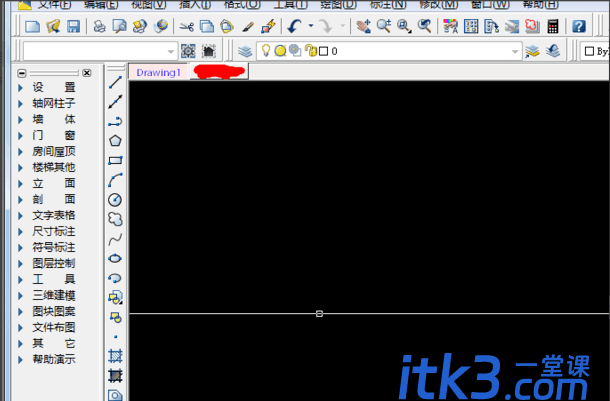The height and width of the screenshot is (401, 610).
Task: Switch to the Drawing1 tab
Action: [159, 73]
